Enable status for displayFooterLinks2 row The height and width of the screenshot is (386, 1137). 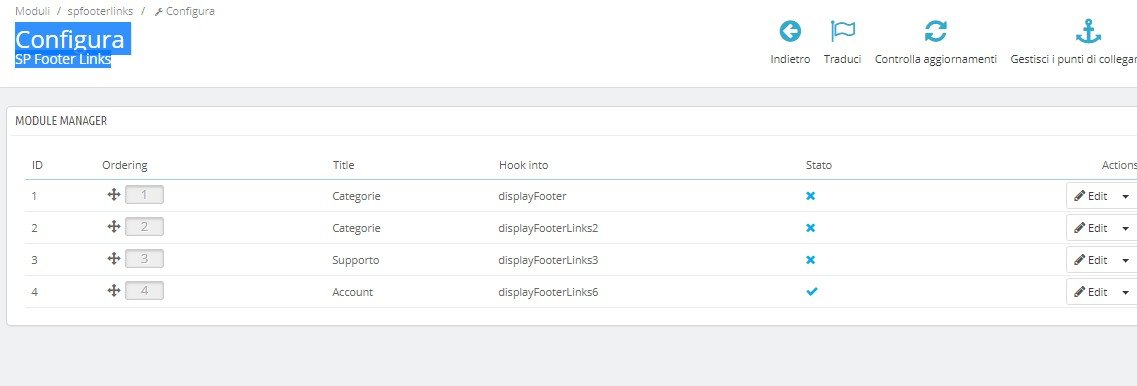[811, 228]
